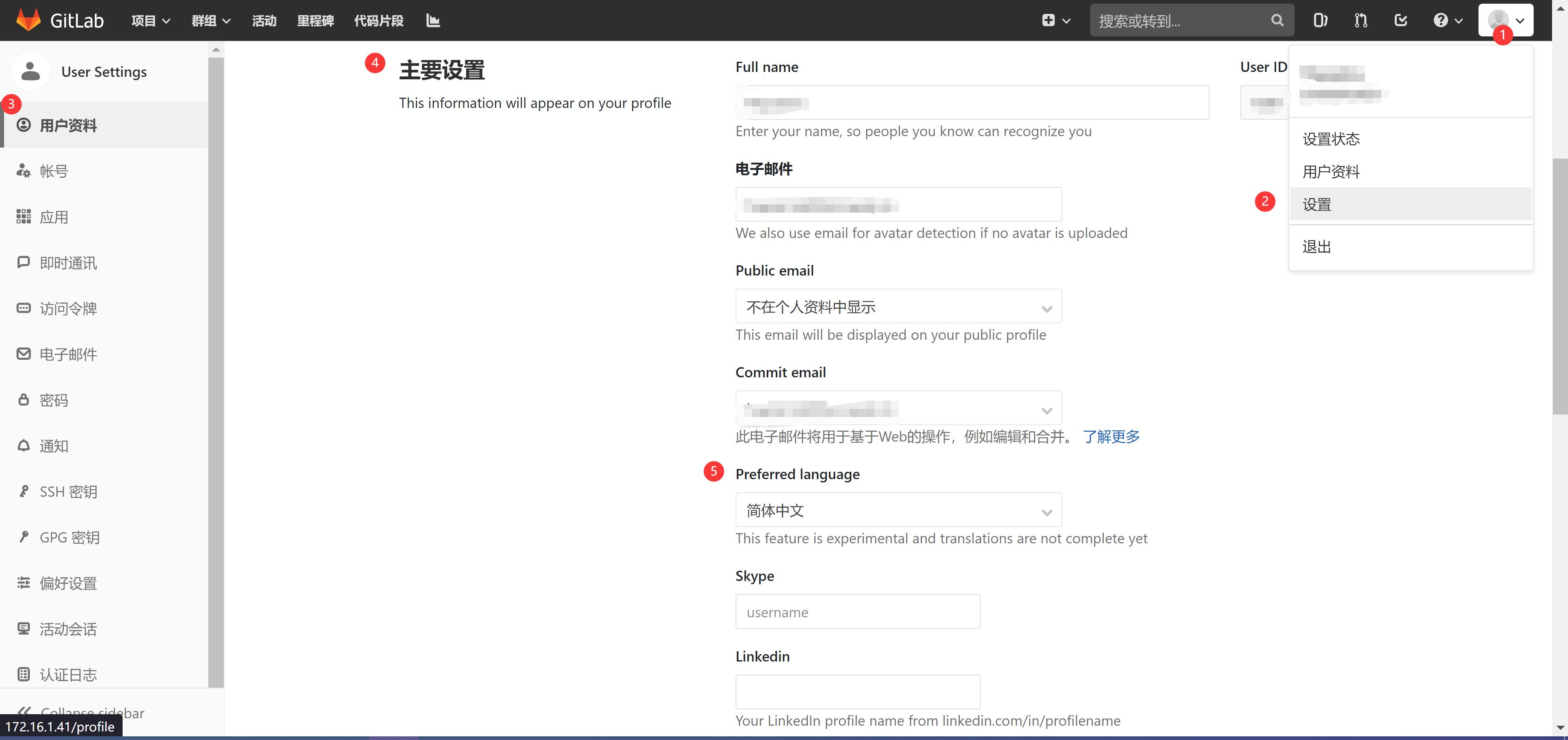Expand the Public email dropdown
The height and width of the screenshot is (740, 1568).
(898, 306)
